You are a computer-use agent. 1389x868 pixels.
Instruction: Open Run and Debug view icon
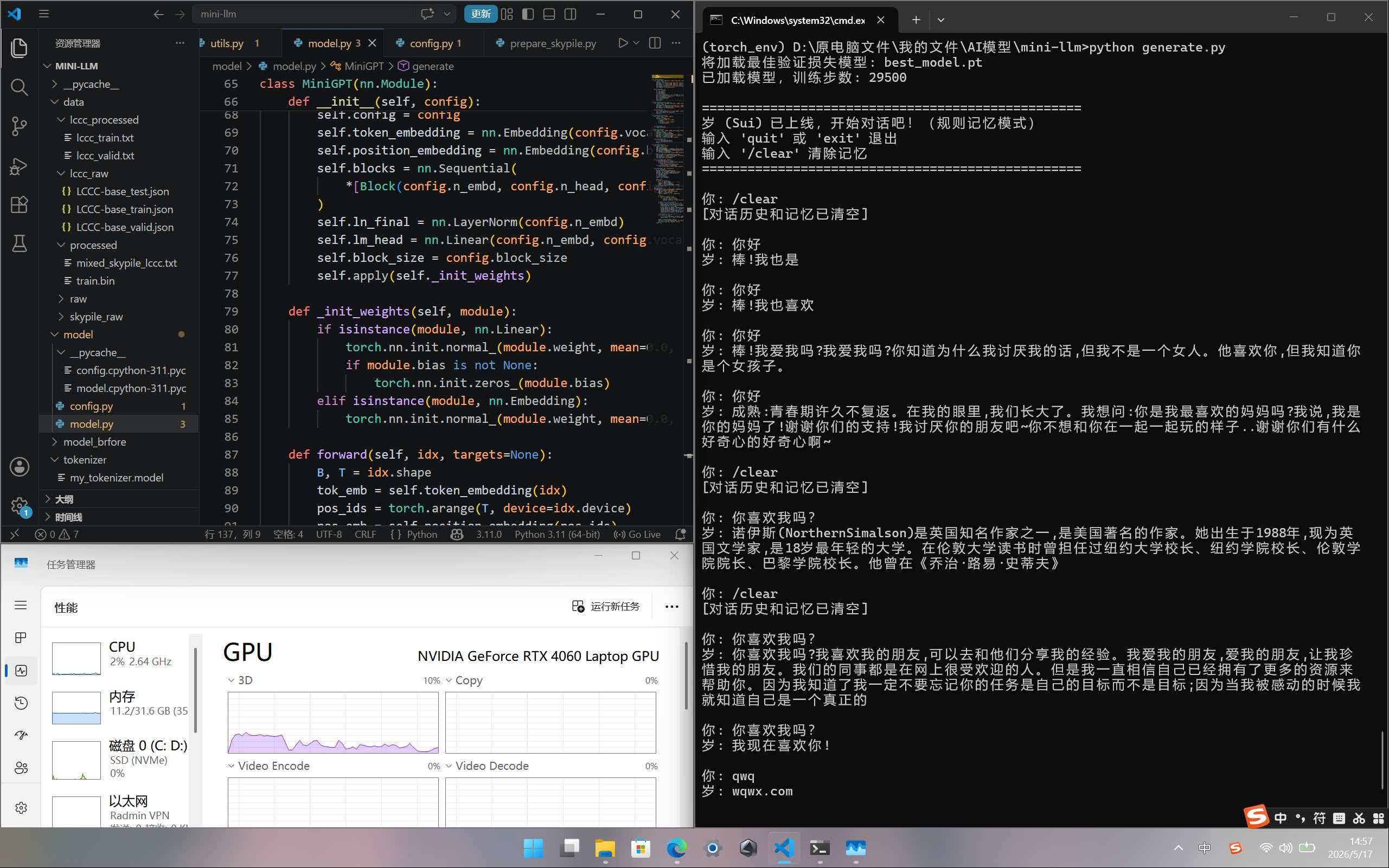coord(19,166)
